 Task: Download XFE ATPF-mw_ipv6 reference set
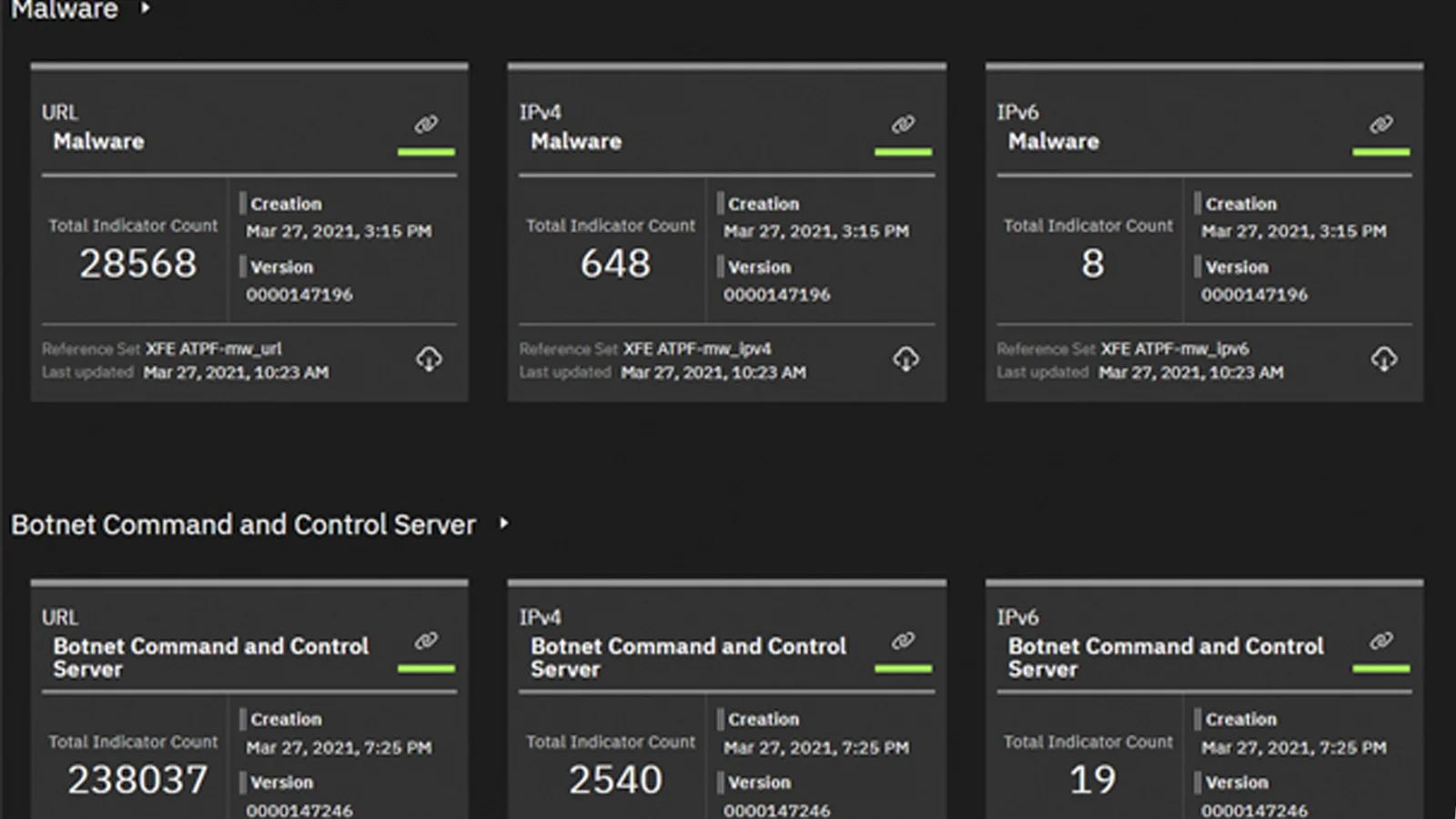pyautogui.click(x=1383, y=359)
